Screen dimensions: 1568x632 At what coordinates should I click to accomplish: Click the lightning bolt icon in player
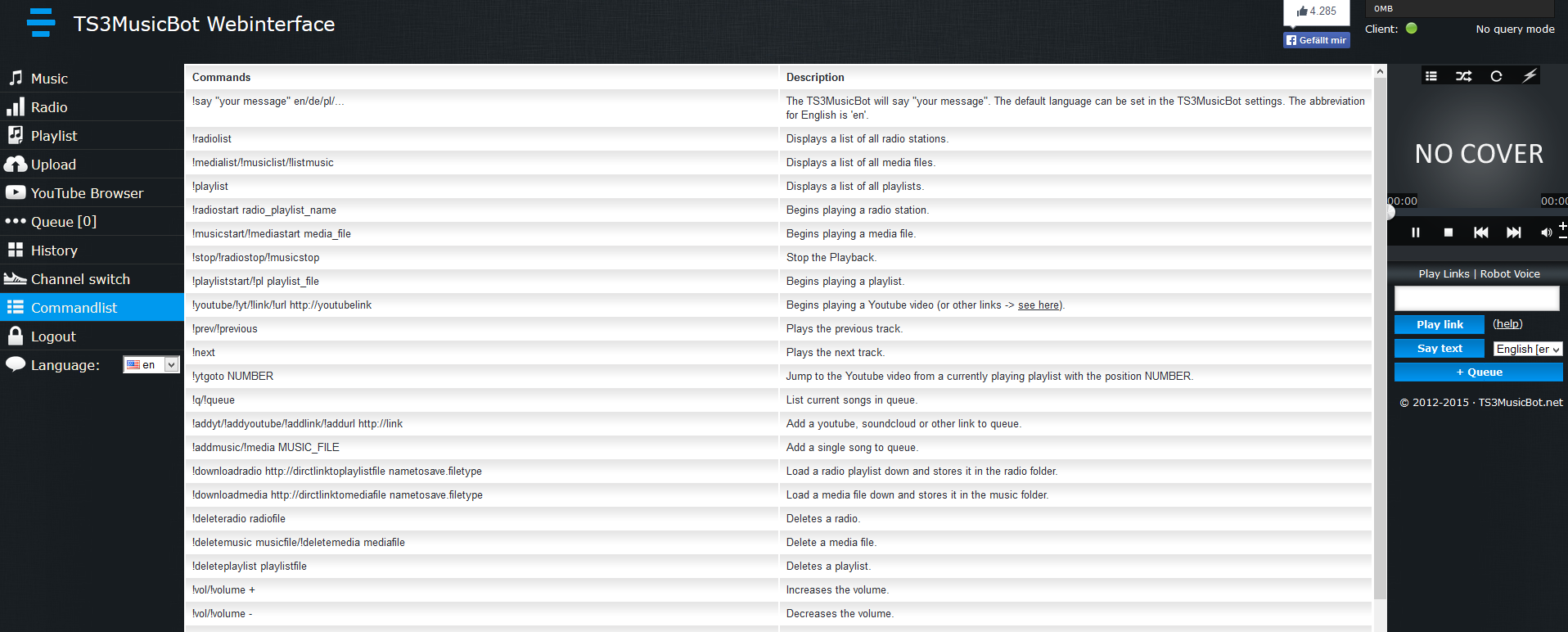click(1529, 75)
